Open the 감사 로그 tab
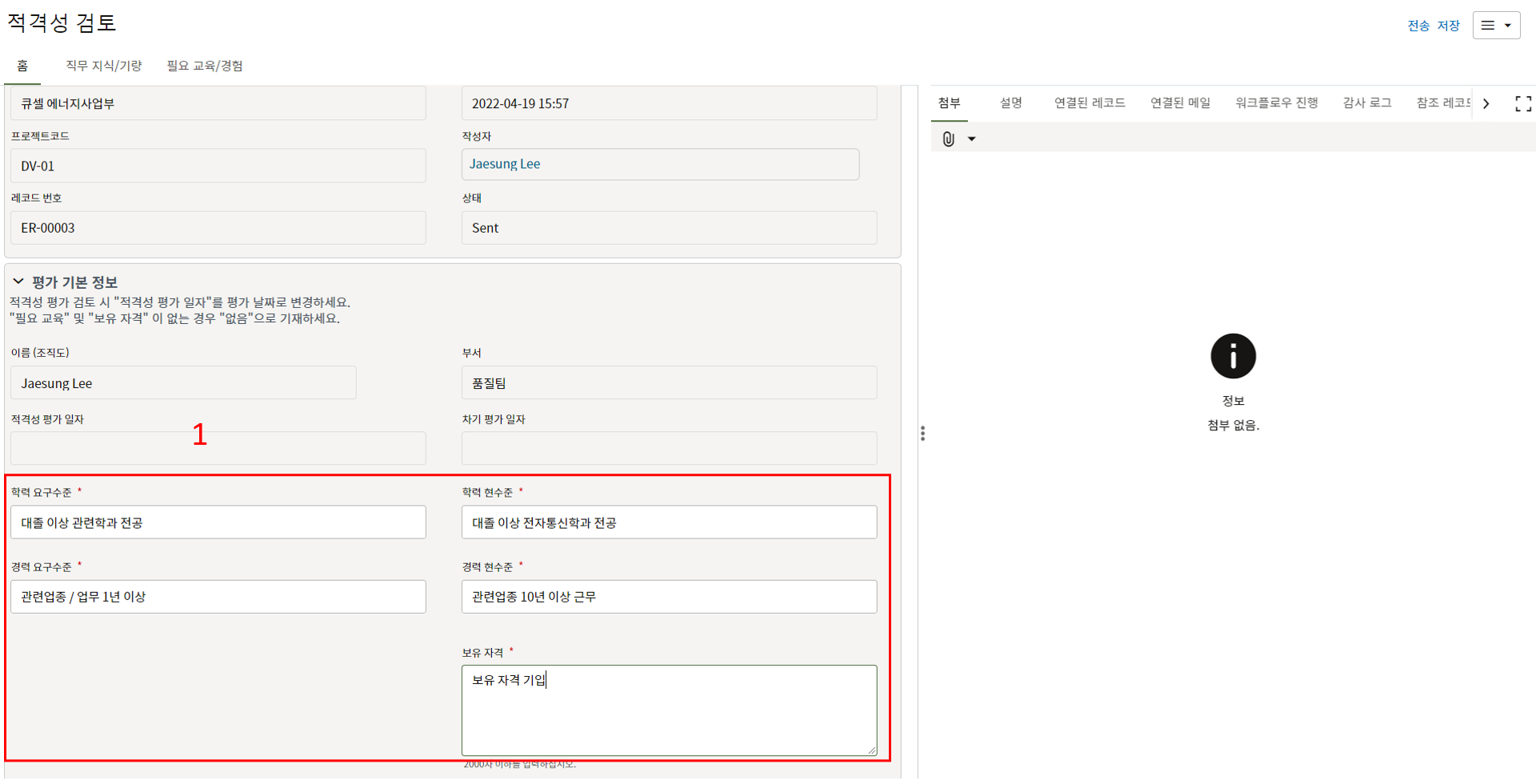1536x784 pixels. (x=1366, y=103)
